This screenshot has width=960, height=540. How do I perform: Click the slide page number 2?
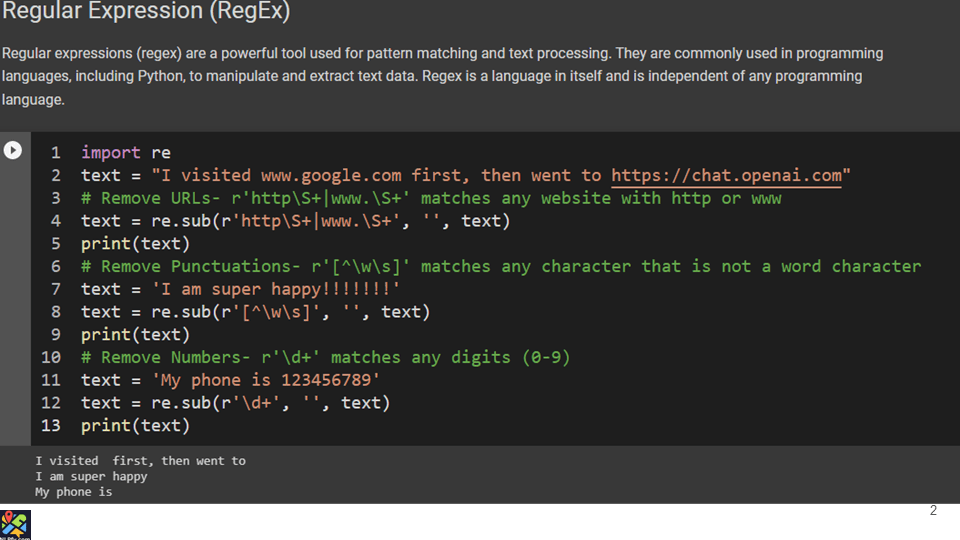tap(933, 511)
